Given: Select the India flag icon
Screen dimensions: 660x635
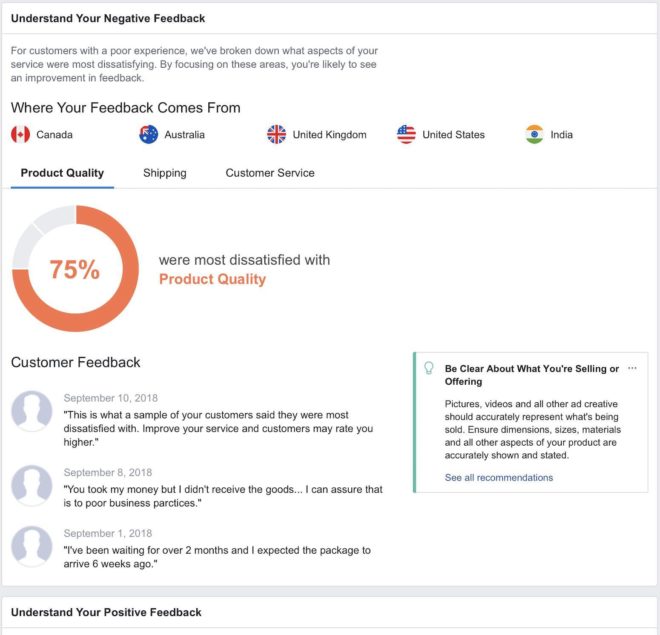Looking at the screenshot, I should click(535, 135).
